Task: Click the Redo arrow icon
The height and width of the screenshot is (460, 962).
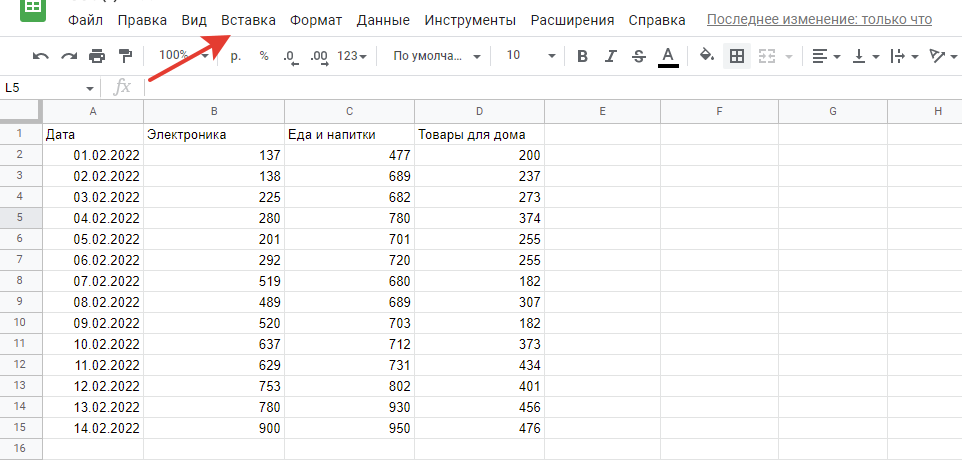Action: click(68, 56)
